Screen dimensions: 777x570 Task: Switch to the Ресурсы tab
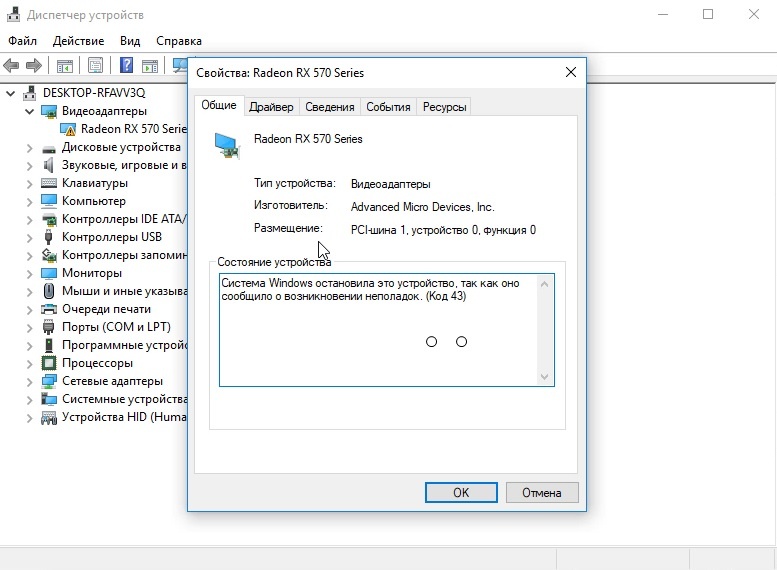click(x=444, y=107)
